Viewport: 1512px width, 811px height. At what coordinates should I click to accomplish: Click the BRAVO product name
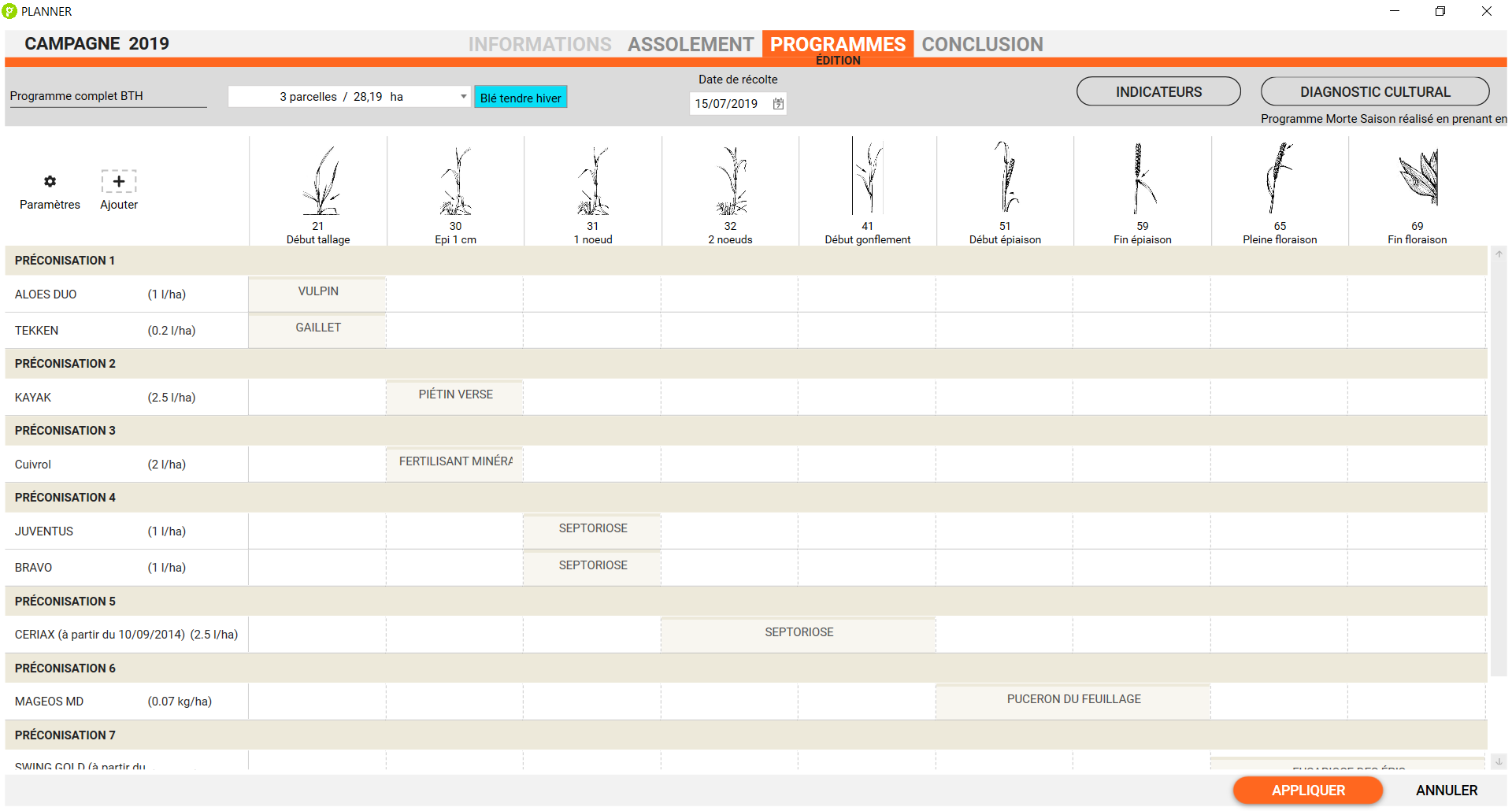click(x=33, y=568)
